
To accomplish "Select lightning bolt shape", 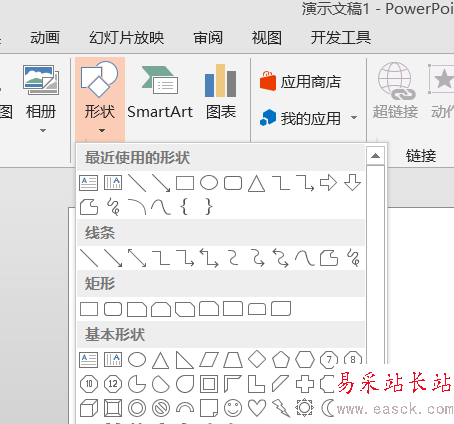I will (x=281, y=408).
